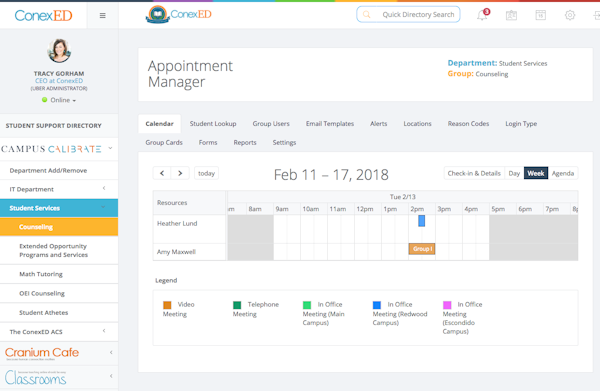Open Heather Lund's blue appointment
Image resolution: width=600 pixels, height=391 pixels.
(421, 221)
